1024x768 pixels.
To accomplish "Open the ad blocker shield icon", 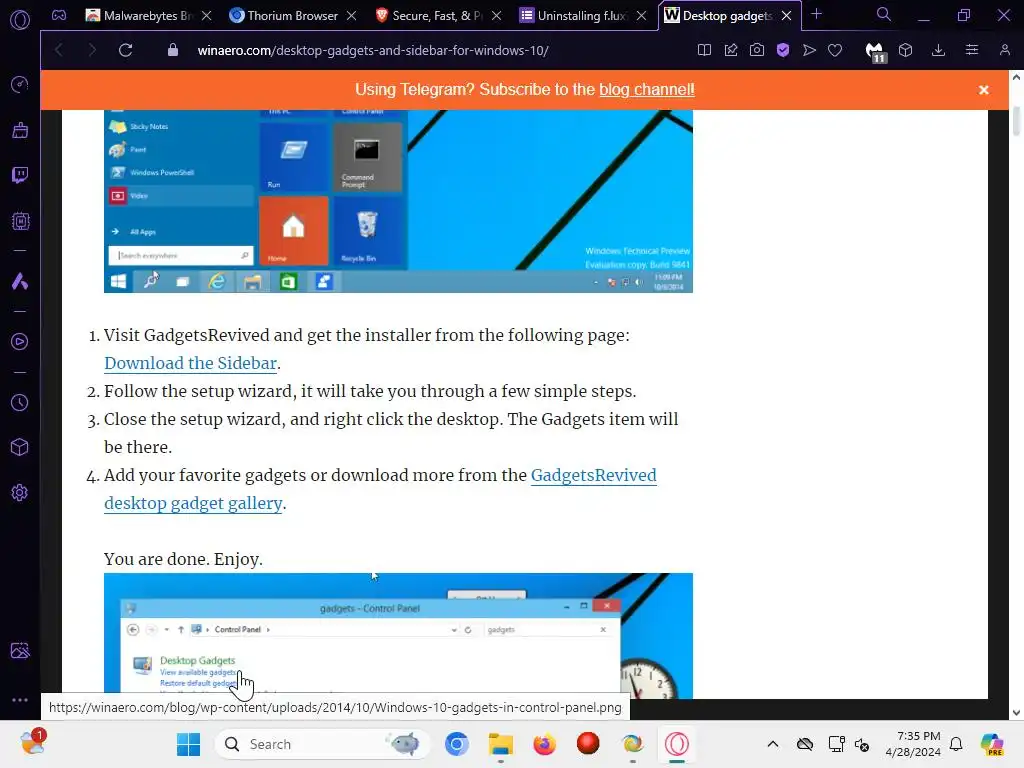I will point(783,50).
